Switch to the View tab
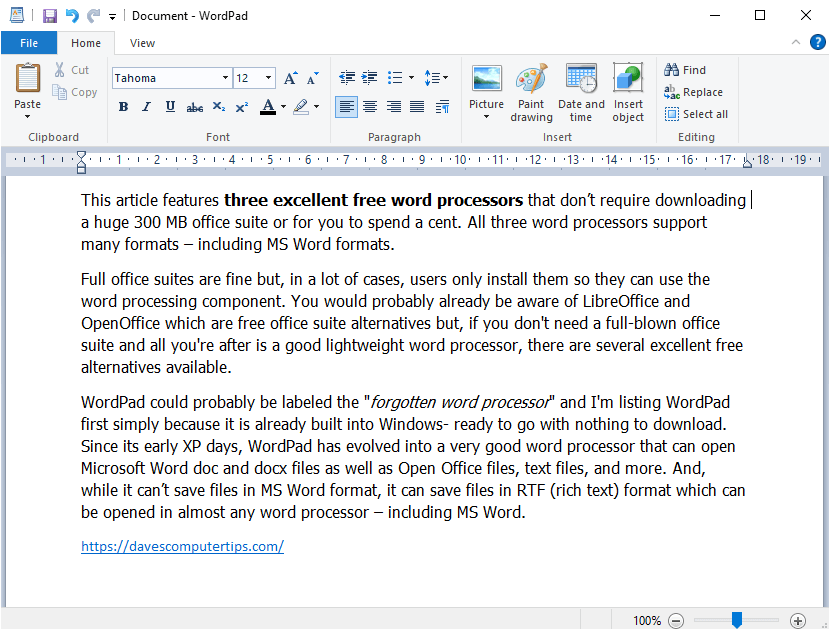The height and width of the screenshot is (629, 829). click(142, 43)
